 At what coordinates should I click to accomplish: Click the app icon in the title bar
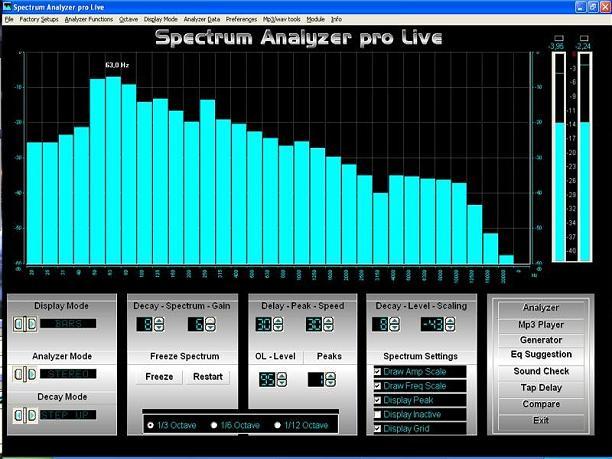pos(7,7)
